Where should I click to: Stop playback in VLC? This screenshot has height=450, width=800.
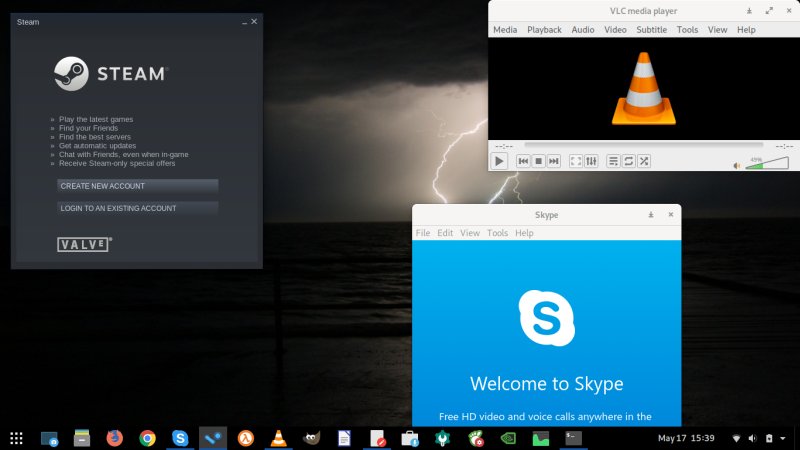[x=538, y=161]
